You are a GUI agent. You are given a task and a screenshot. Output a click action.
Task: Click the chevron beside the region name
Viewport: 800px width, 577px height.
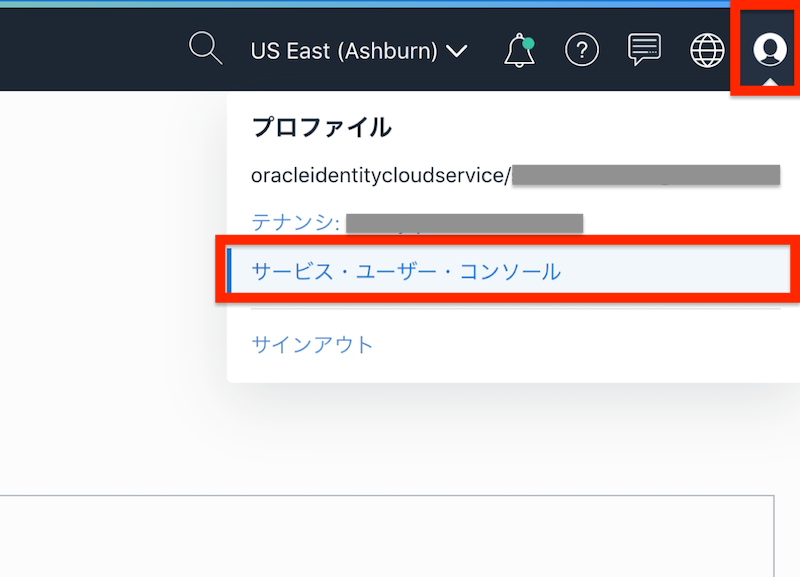click(x=458, y=51)
